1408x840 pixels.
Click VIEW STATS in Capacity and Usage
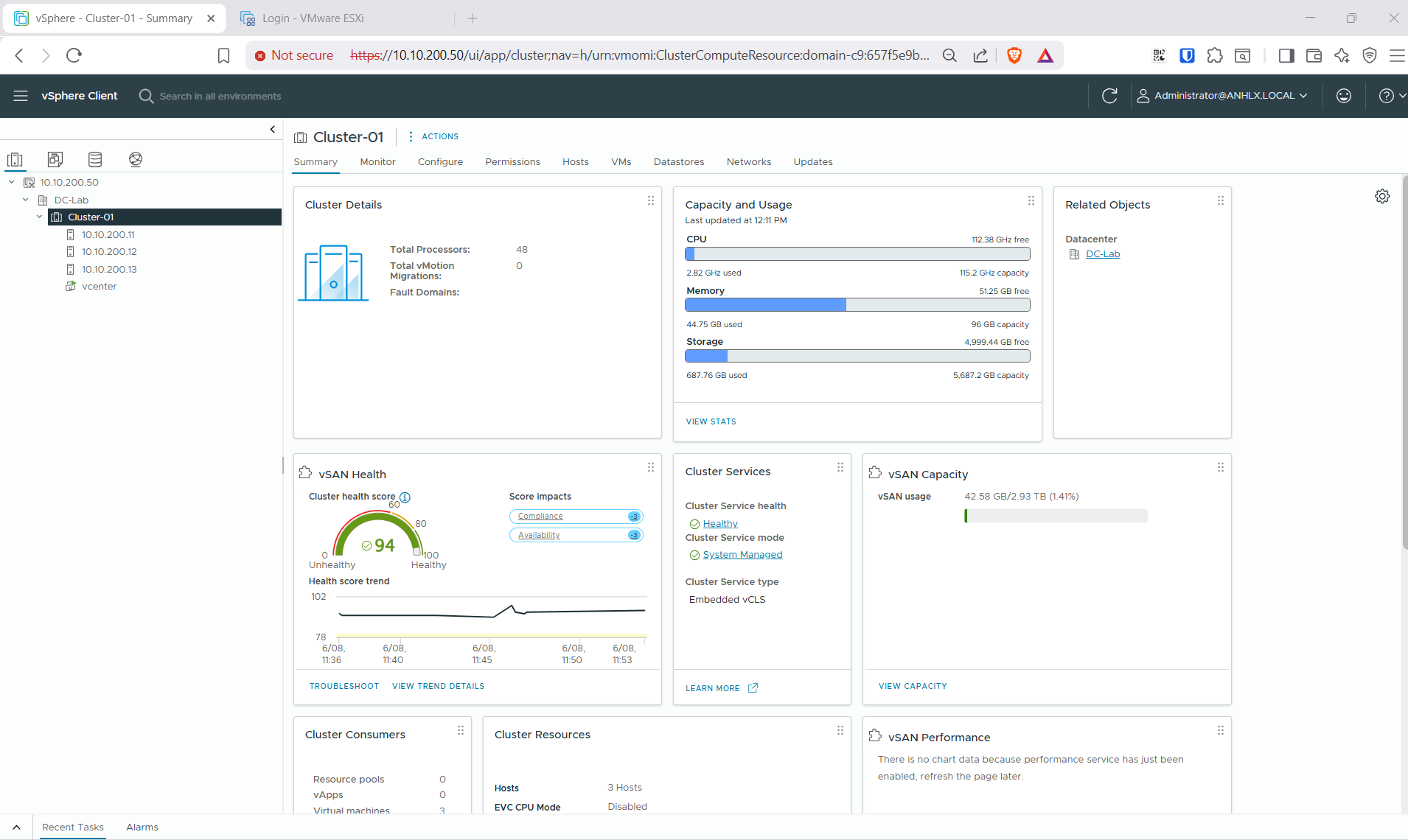[x=711, y=421]
